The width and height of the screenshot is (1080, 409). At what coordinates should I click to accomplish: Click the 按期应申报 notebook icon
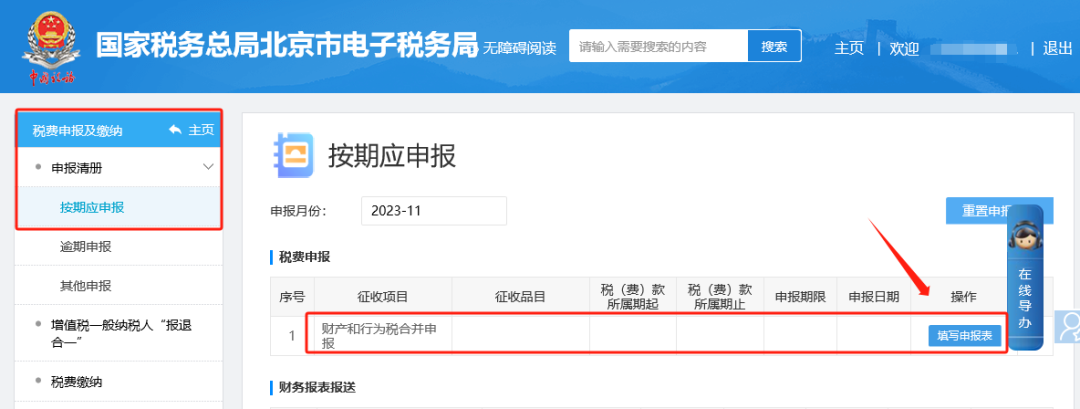(x=293, y=155)
